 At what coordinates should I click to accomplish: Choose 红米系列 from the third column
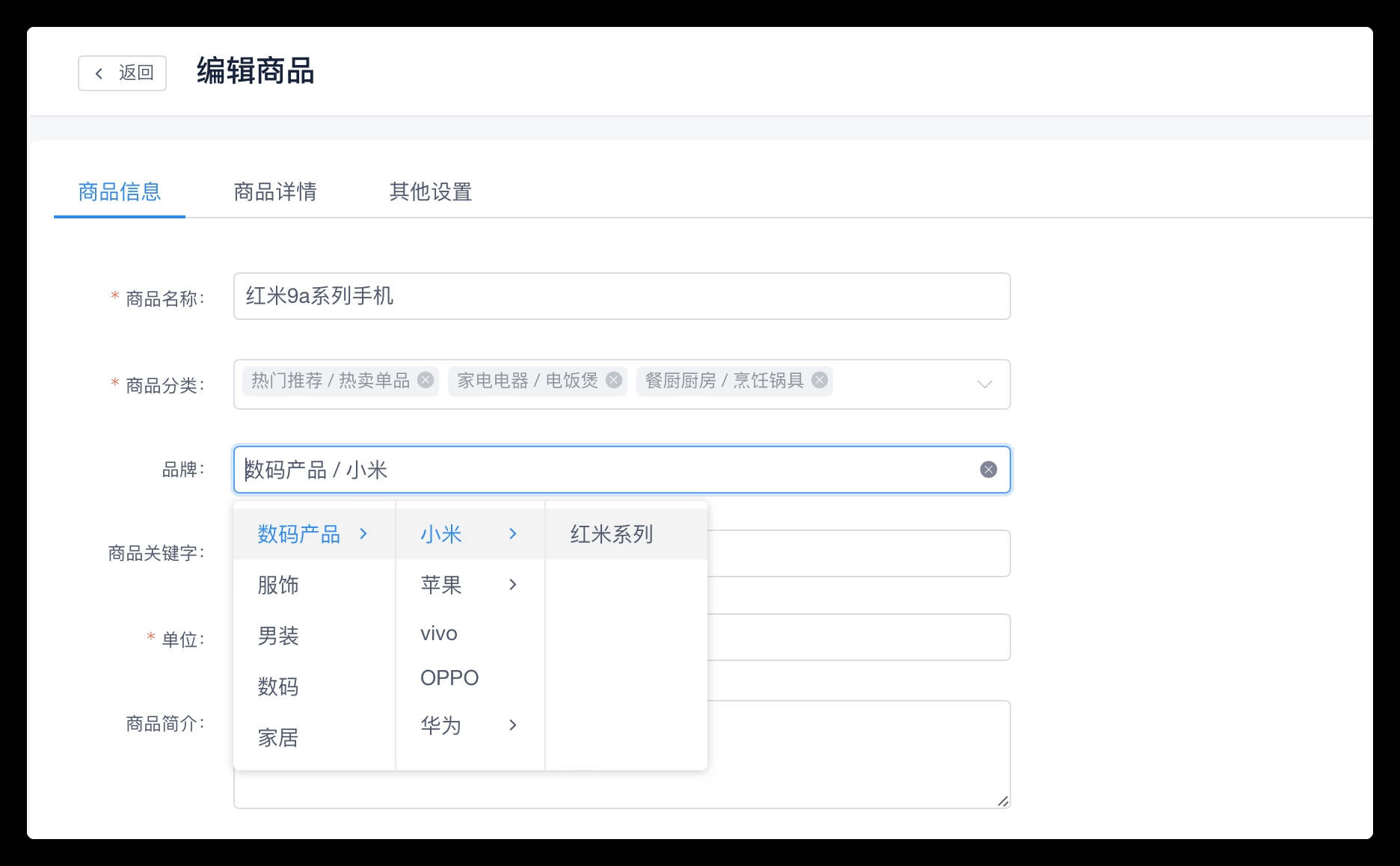612,534
